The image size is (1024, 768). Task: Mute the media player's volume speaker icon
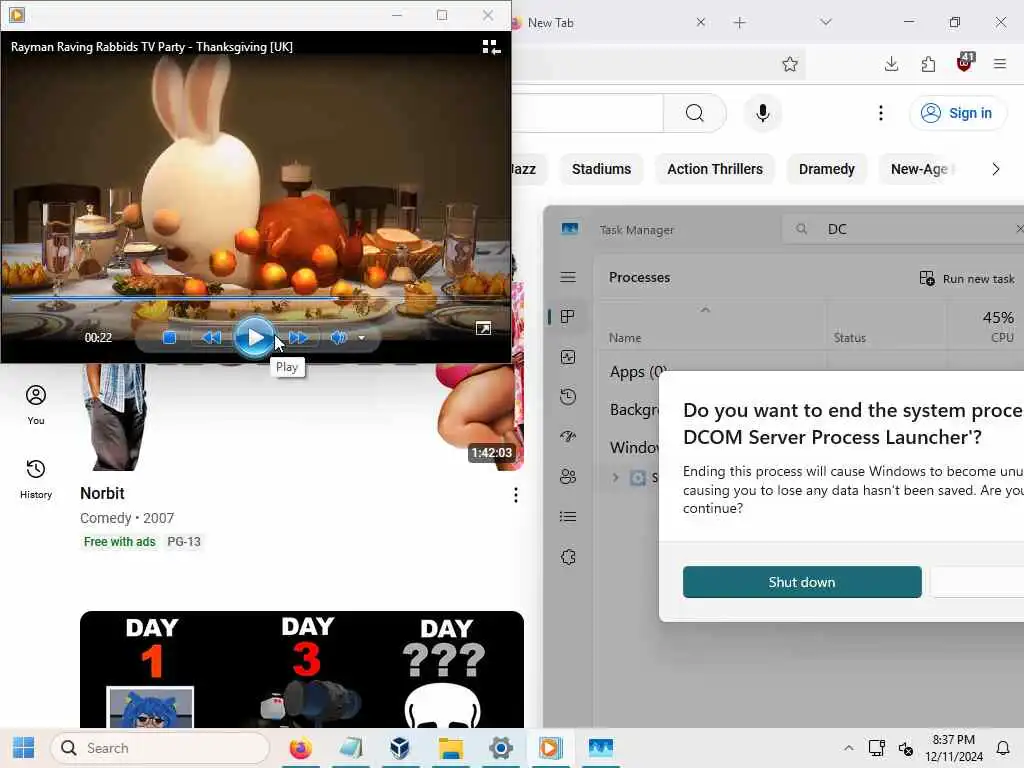click(338, 338)
